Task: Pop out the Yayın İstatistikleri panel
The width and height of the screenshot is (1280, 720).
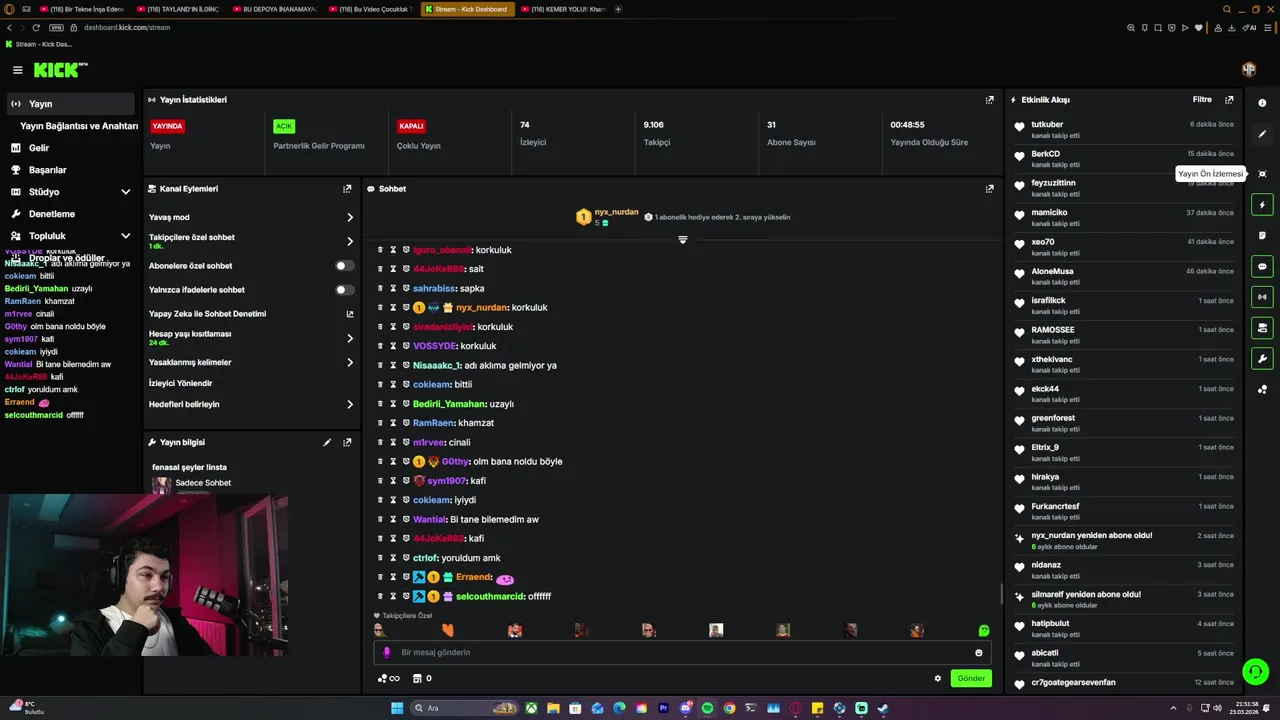Action: click(x=990, y=100)
